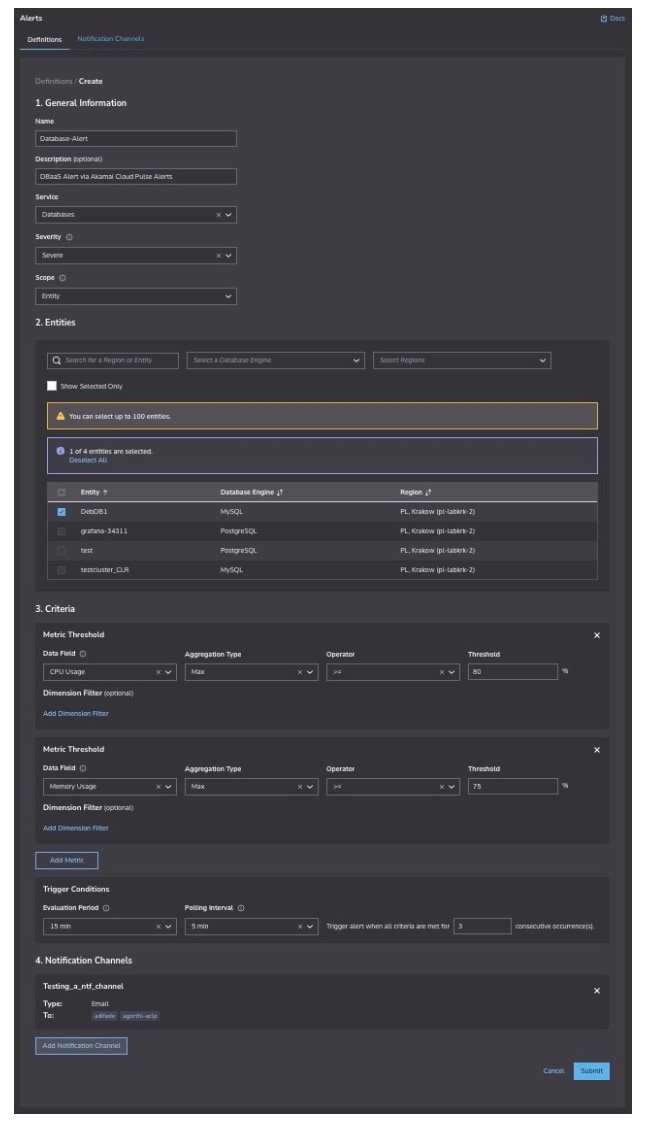
Task: Click the Description input field
Action: point(136,176)
